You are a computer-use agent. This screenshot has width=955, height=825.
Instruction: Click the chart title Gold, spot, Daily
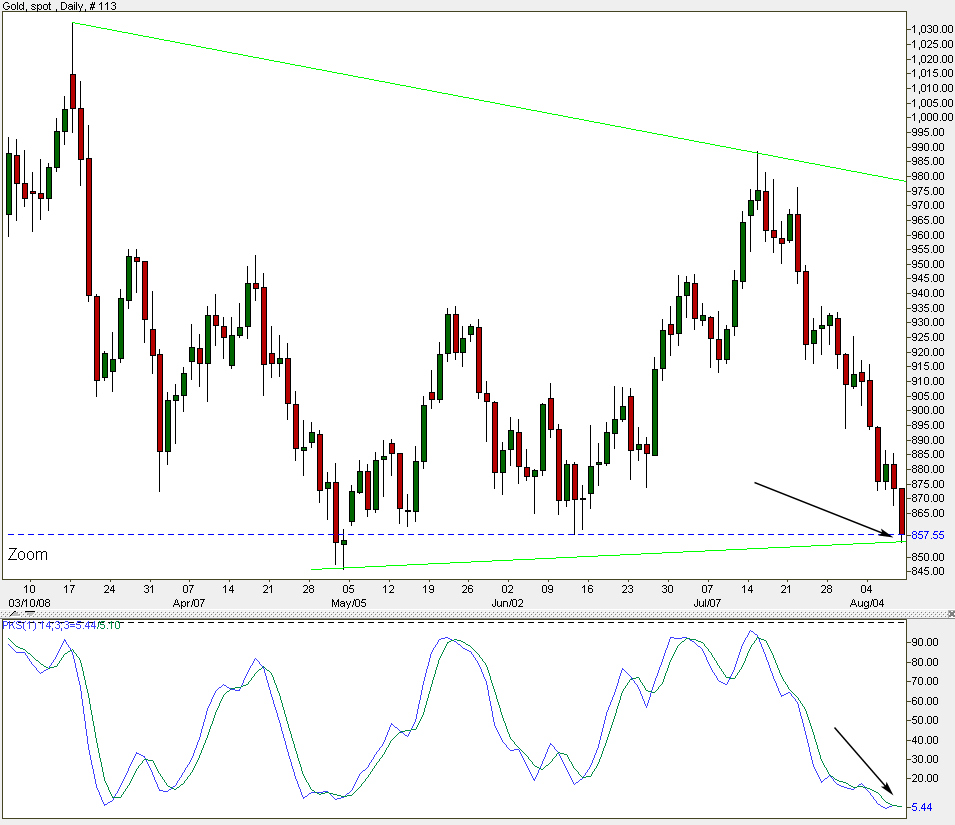click(x=60, y=8)
